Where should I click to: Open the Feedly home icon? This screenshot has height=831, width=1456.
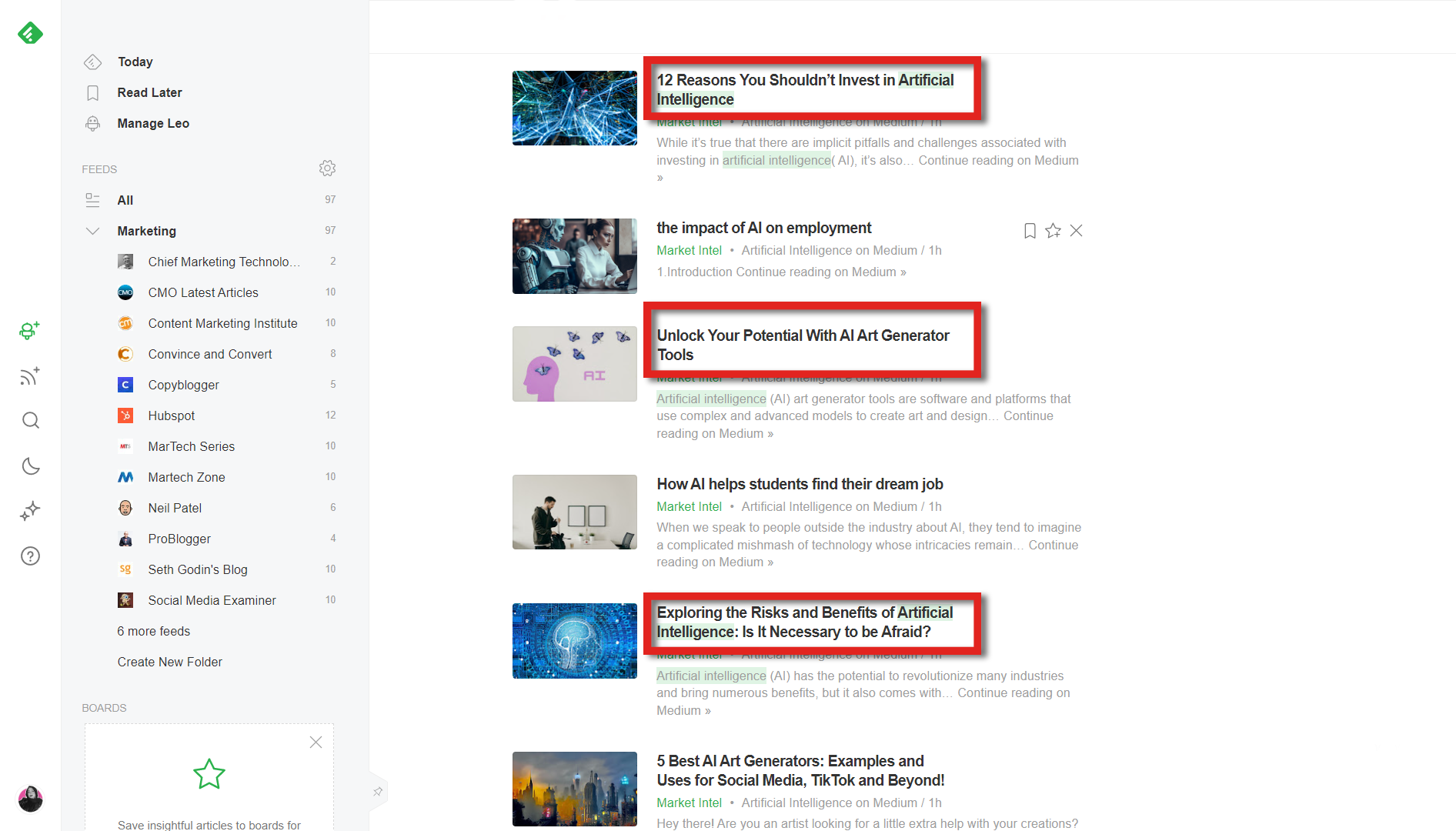[x=29, y=33]
